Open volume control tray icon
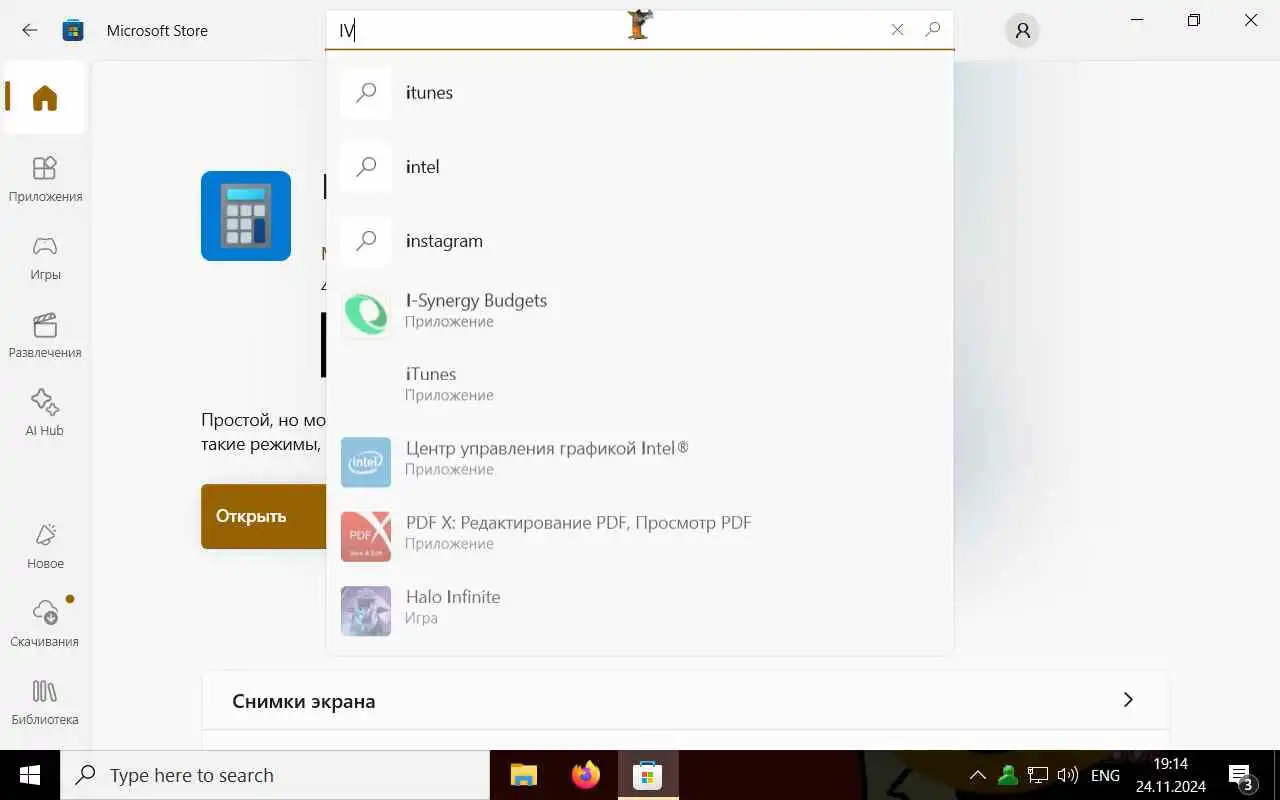Image resolution: width=1280 pixels, height=800 pixels. tap(1067, 775)
